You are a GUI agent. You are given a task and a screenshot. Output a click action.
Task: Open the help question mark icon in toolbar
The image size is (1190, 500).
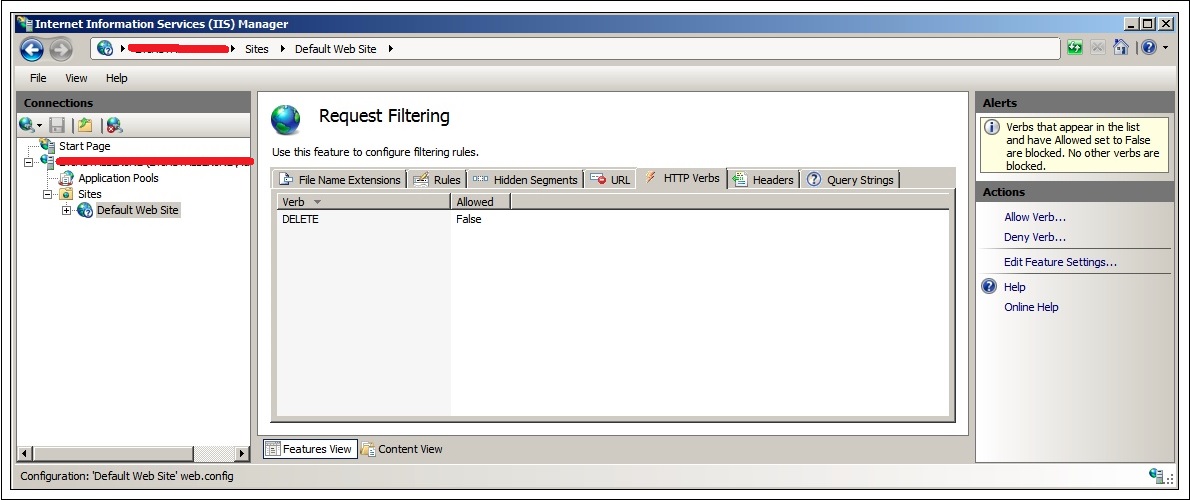pyautogui.click(x=1149, y=48)
